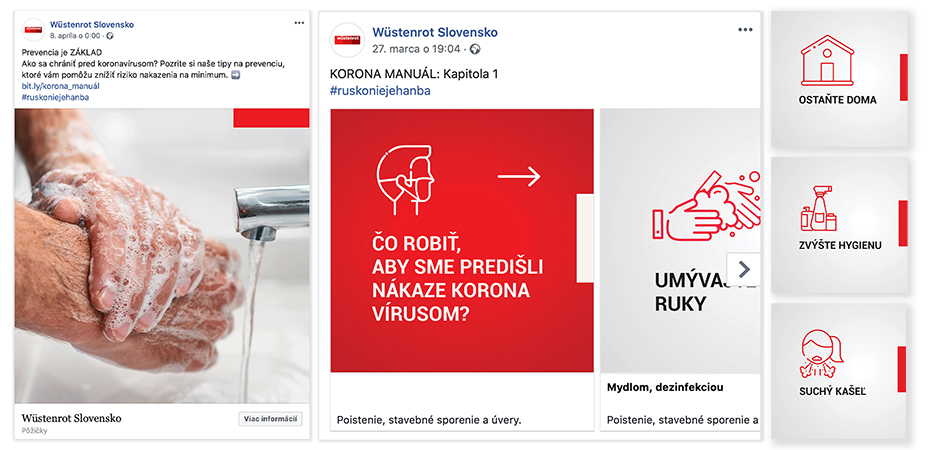The width and height of the screenshot is (930, 450).
Task: Open the Wüstenrot Slovensko page name on the carousel post
Action: pos(435,33)
